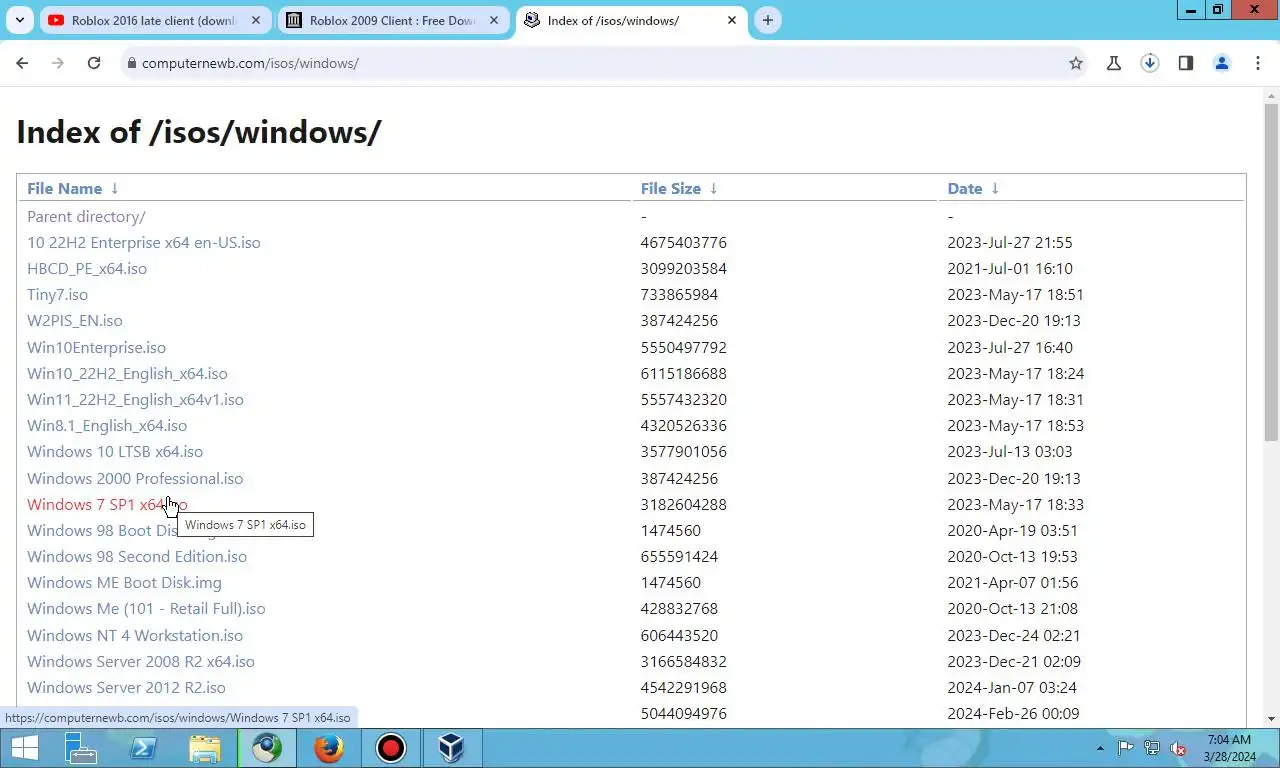Click the scrollbar down arrow
The image size is (1280, 768).
pyautogui.click(x=1271, y=718)
